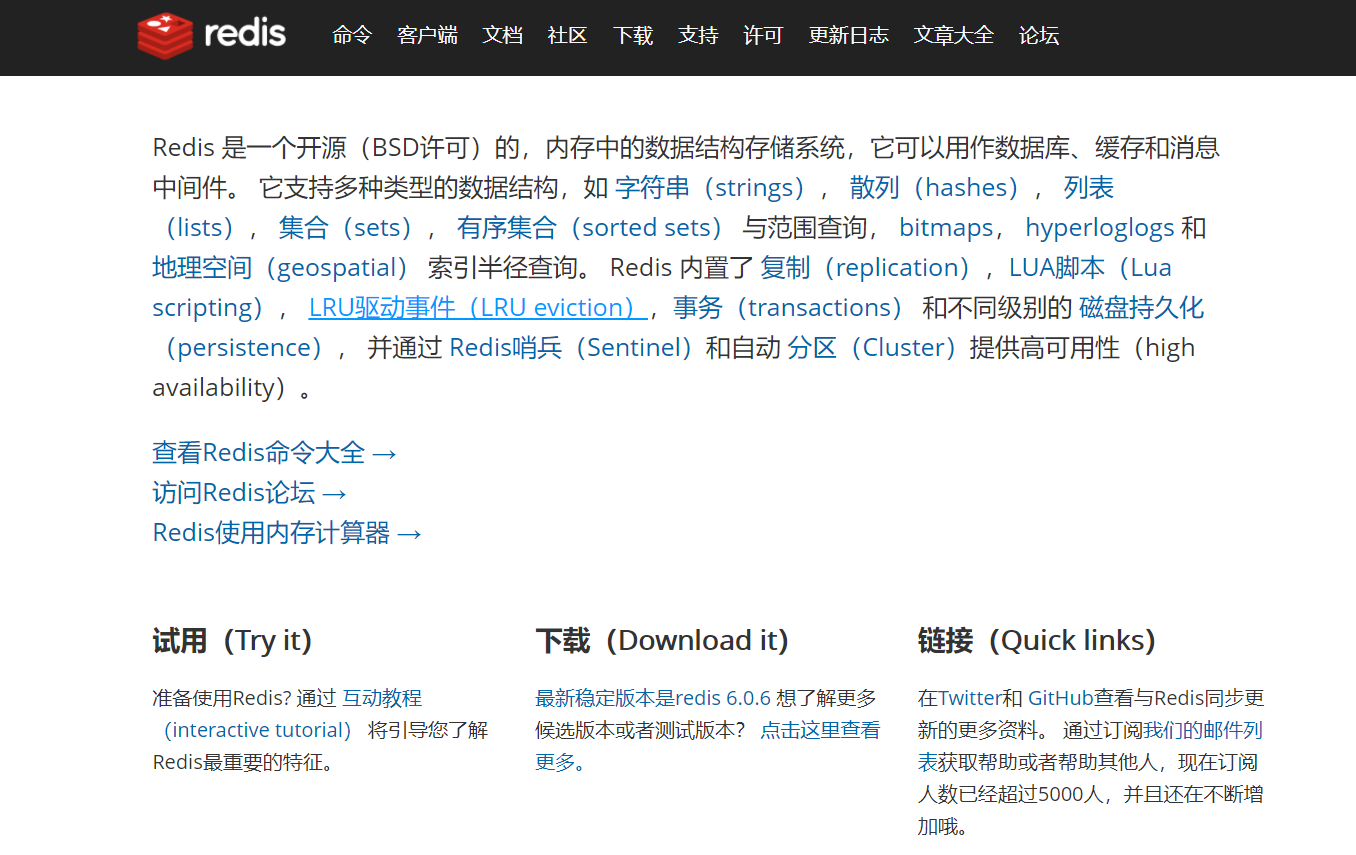The width and height of the screenshot is (1356, 855).
Task: Click the 下载（Download it）heading
Action: pyautogui.click(x=662, y=640)
